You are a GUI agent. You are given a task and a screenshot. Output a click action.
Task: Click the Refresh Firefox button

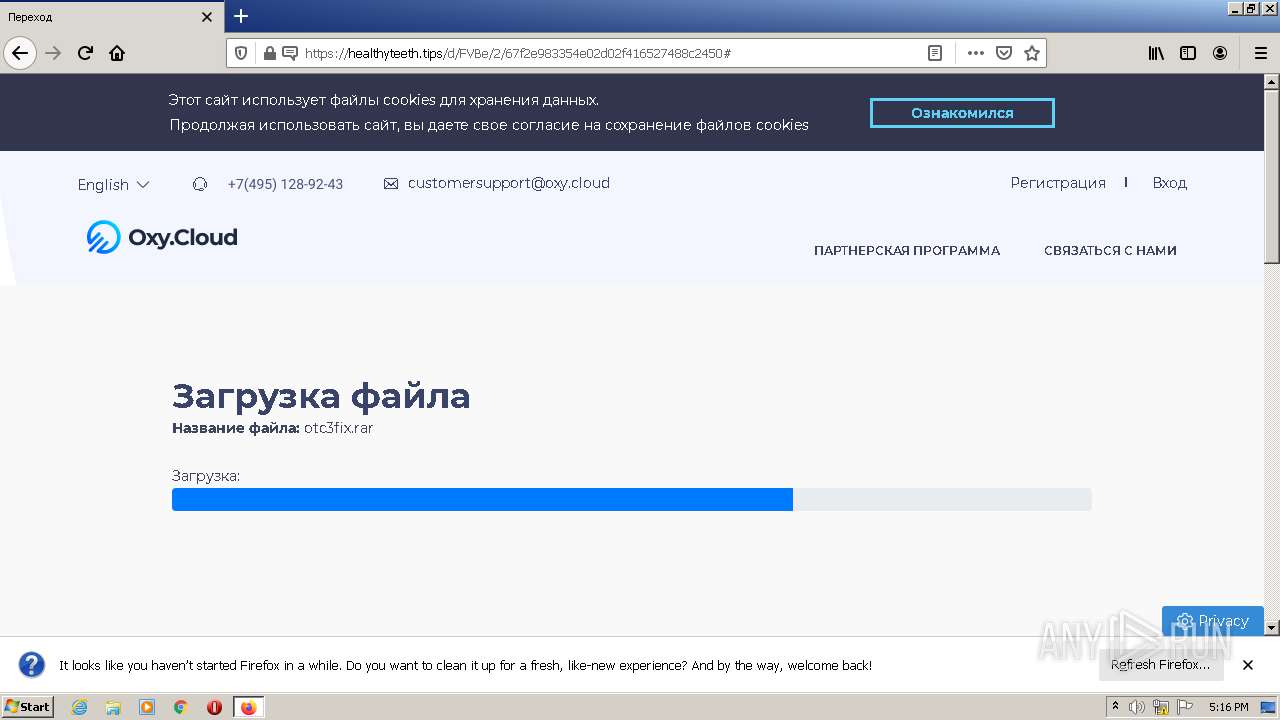coord(1160,665)
